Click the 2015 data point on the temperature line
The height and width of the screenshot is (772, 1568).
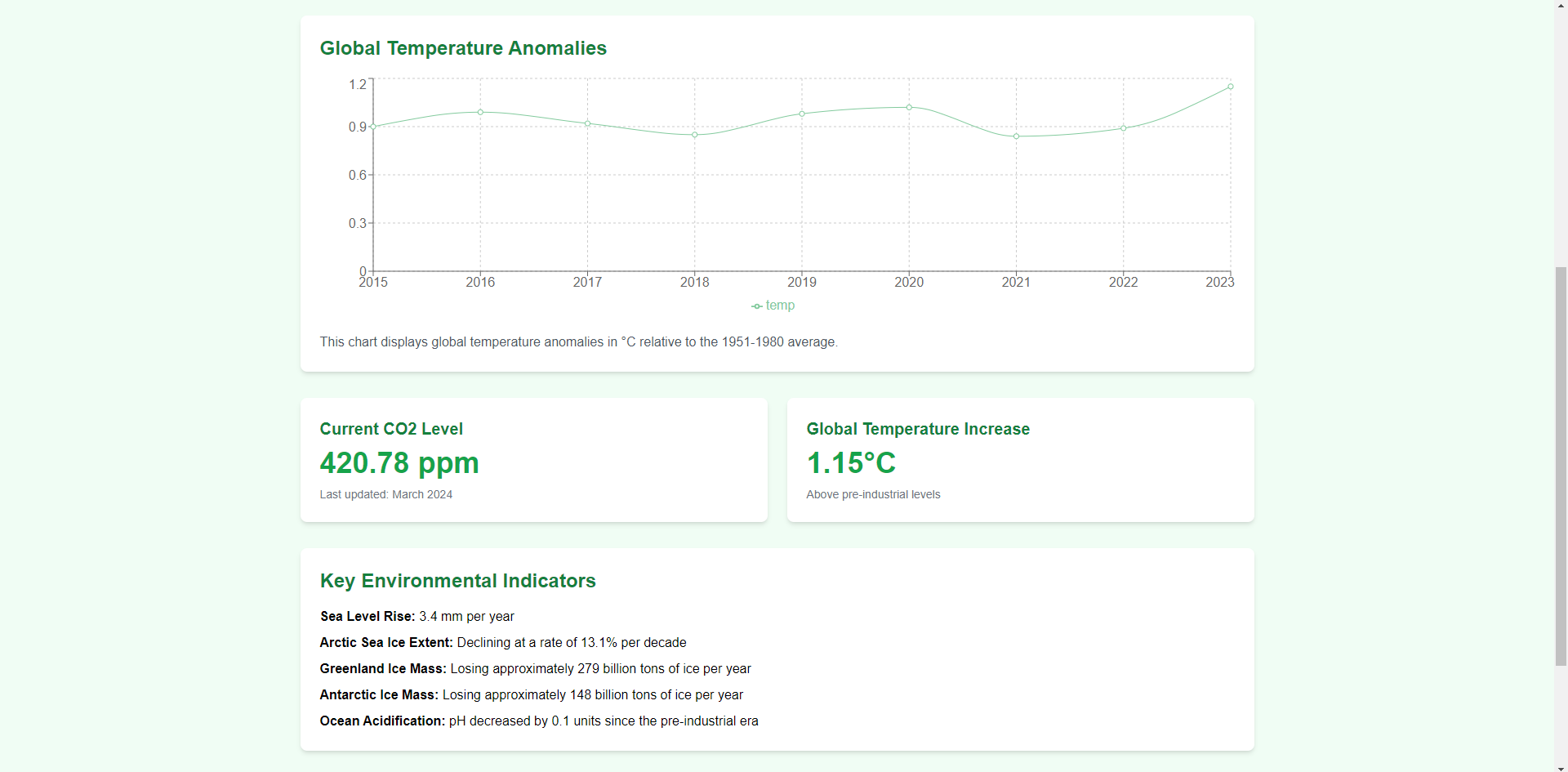[x=373, y=127]
